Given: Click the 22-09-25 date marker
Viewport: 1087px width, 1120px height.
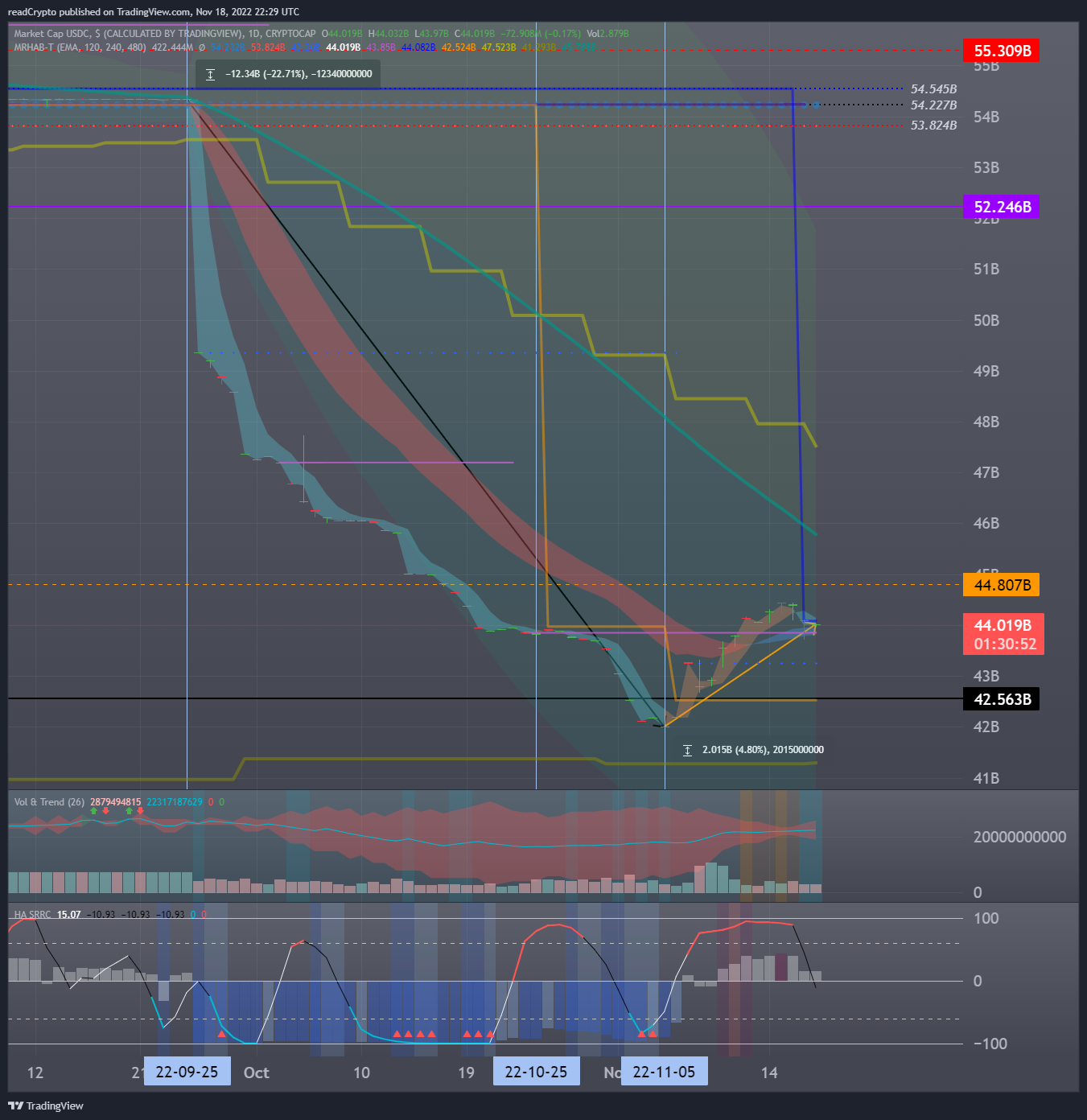Looking at the screenshot, I should pyautogui.click(x=187, y=1072).
